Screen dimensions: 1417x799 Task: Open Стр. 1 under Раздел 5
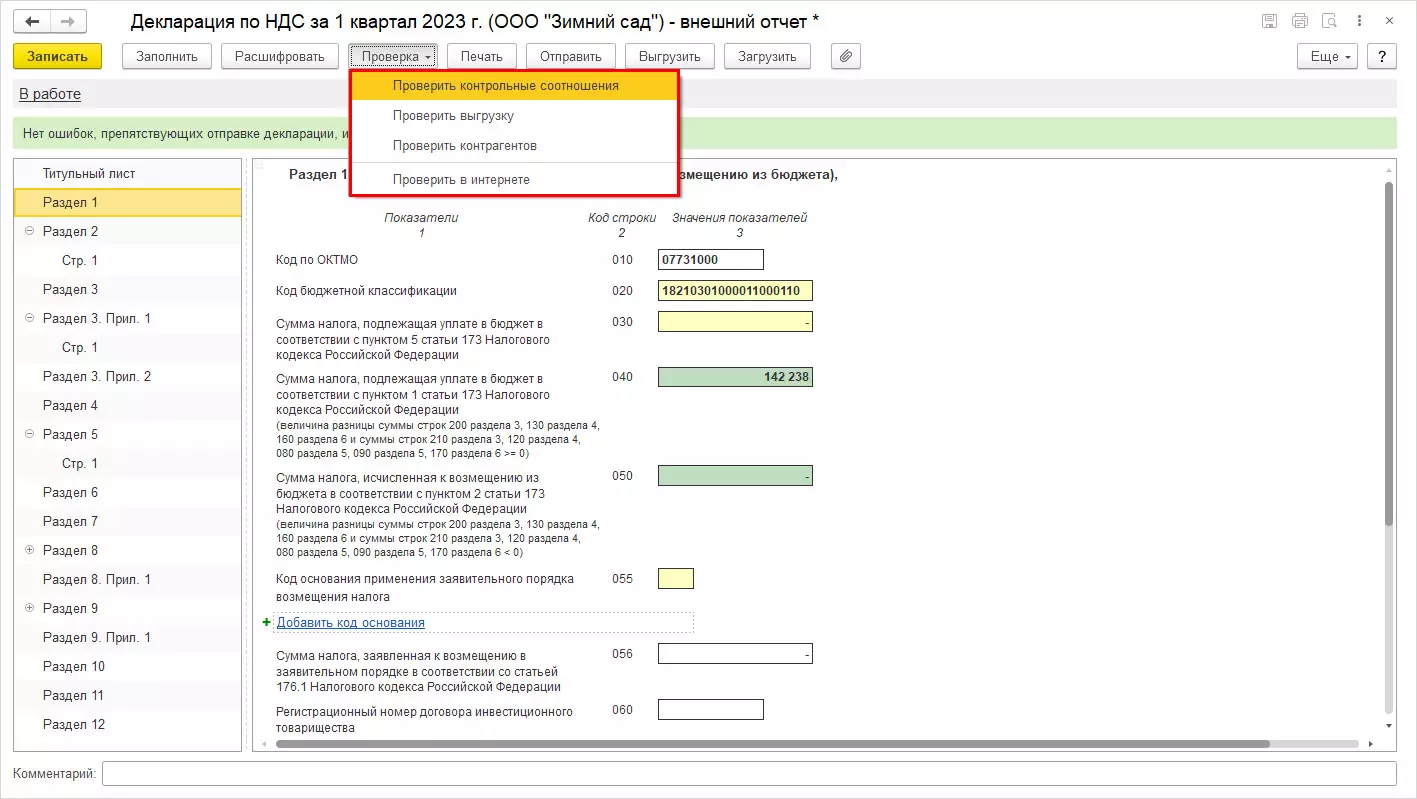(x=128, y=464)
